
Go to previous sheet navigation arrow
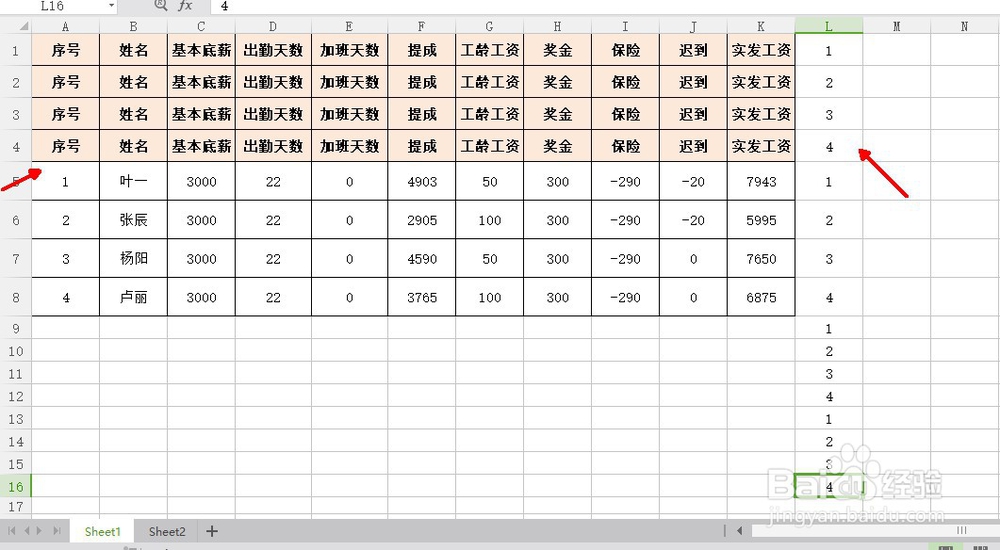click(x=27, y=530)
